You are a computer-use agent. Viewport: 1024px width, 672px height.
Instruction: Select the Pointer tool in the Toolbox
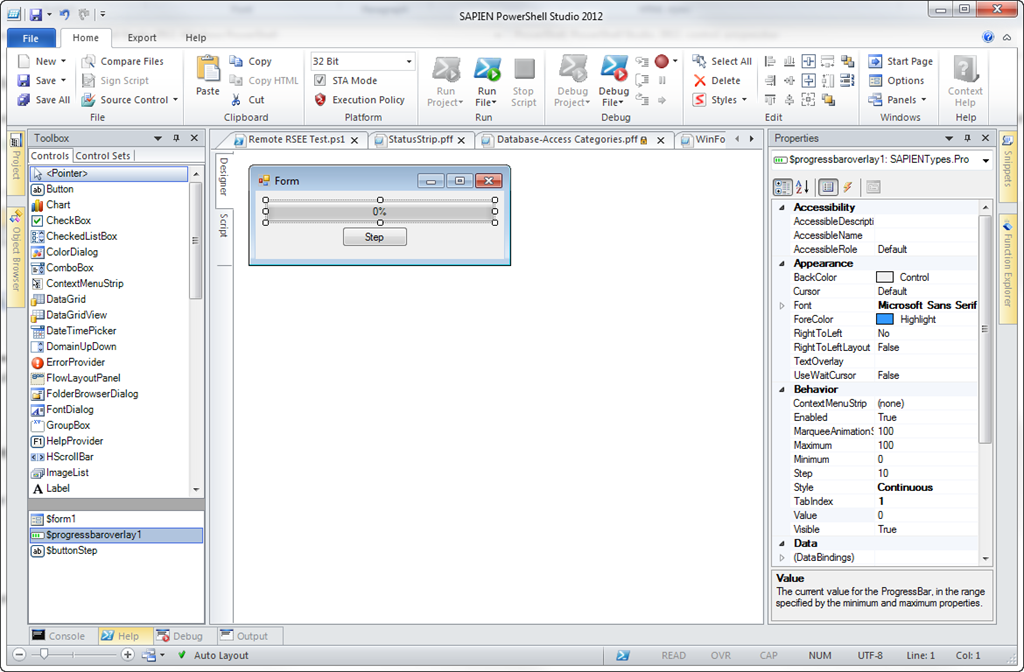click(x=109, y=174)
